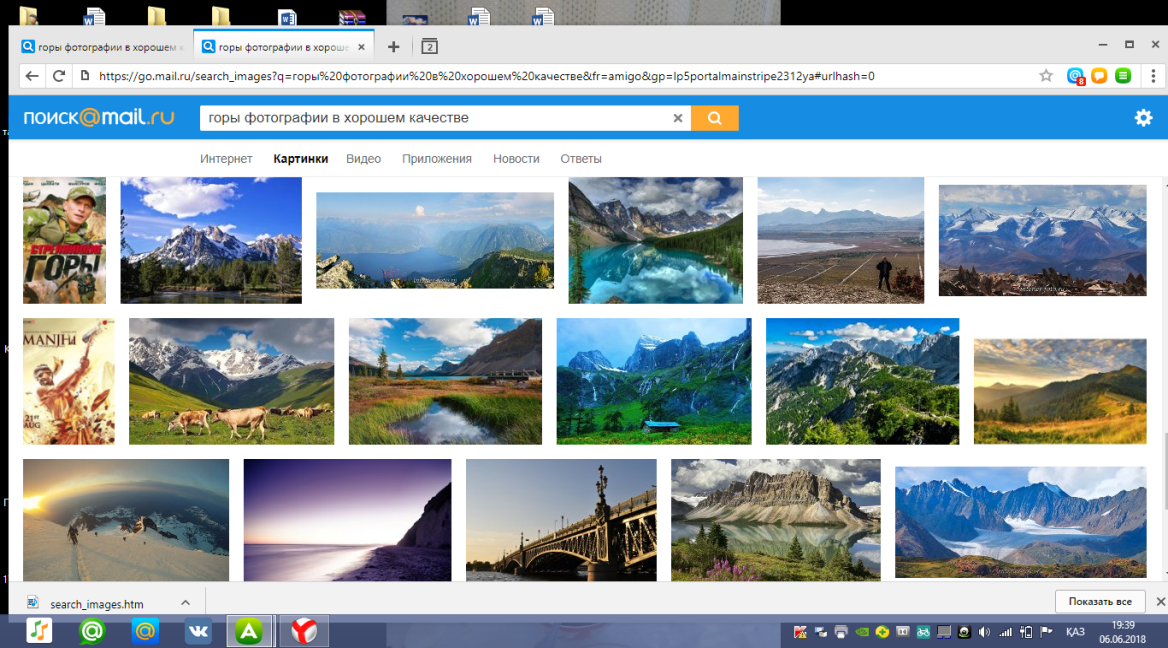Close the downloads bar

pyautogui.click(x=1160, y=601)
